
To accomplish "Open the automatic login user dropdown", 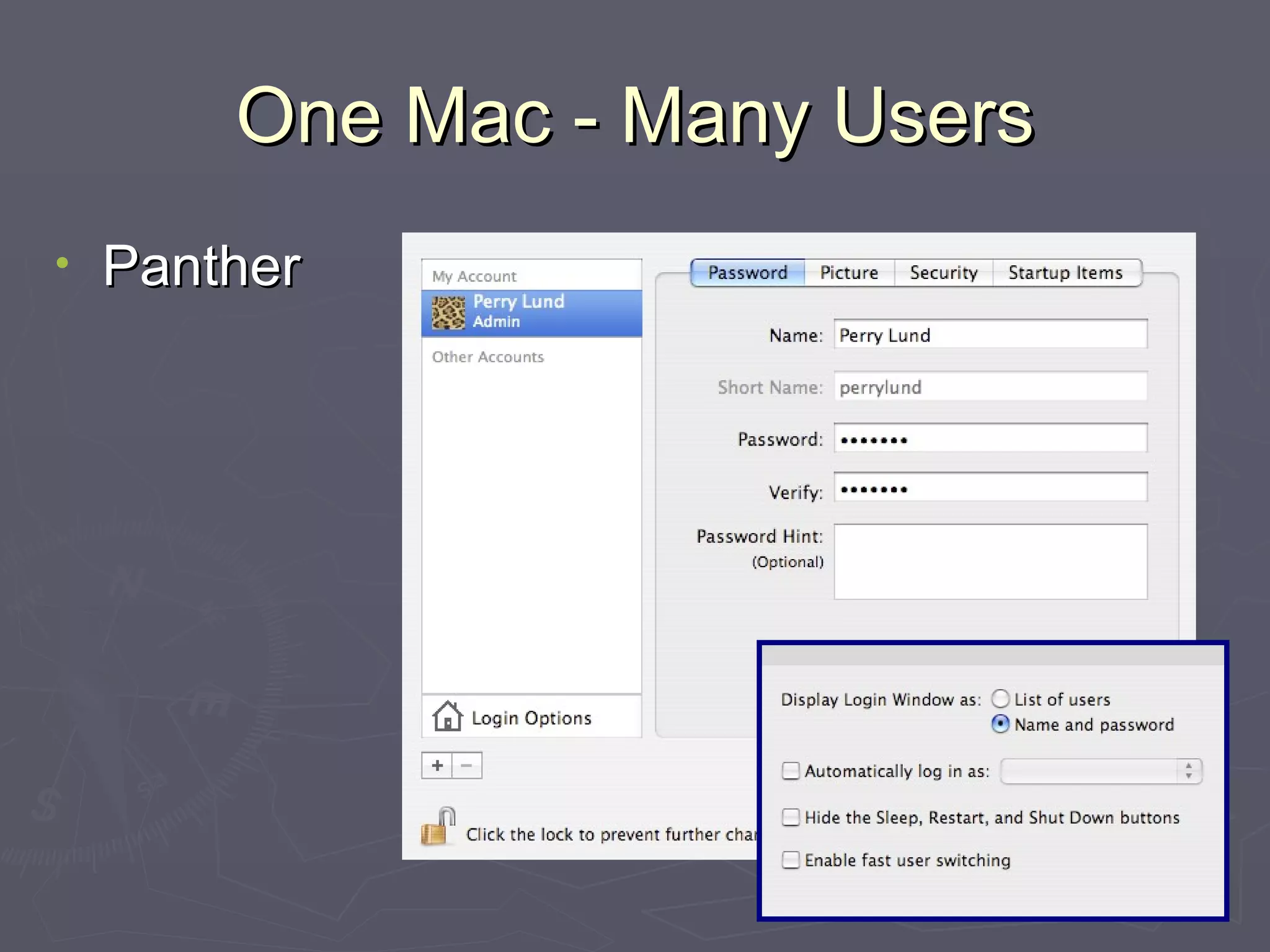I will pyautogui.click(x=1101, y=771).
